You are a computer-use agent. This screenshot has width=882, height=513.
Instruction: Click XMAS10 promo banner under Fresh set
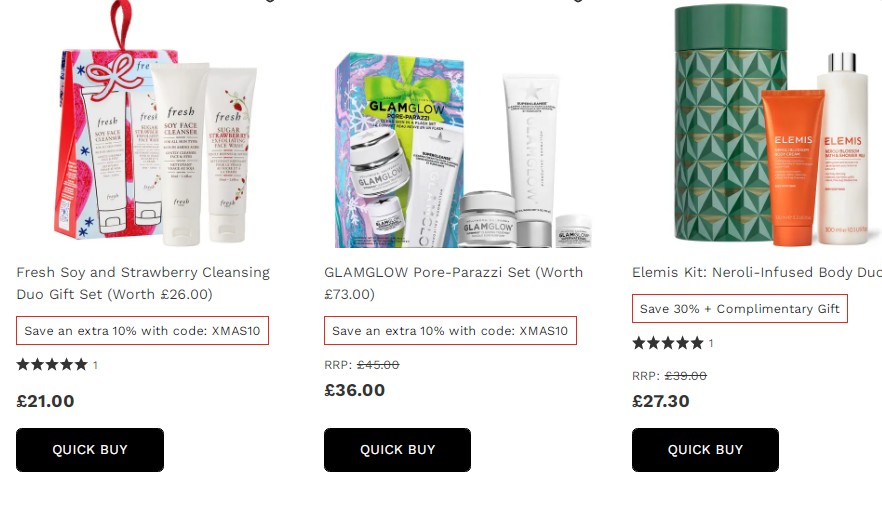pyautogui.click(x=142, y=331)
